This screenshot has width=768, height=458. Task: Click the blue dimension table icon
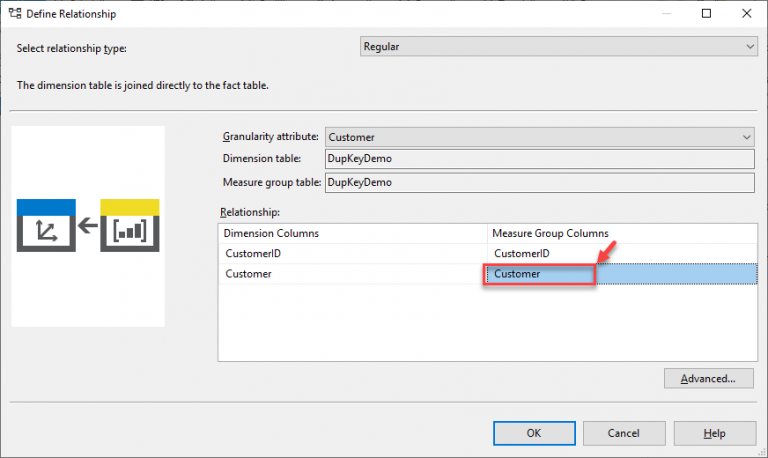click(x=47, y=226)
